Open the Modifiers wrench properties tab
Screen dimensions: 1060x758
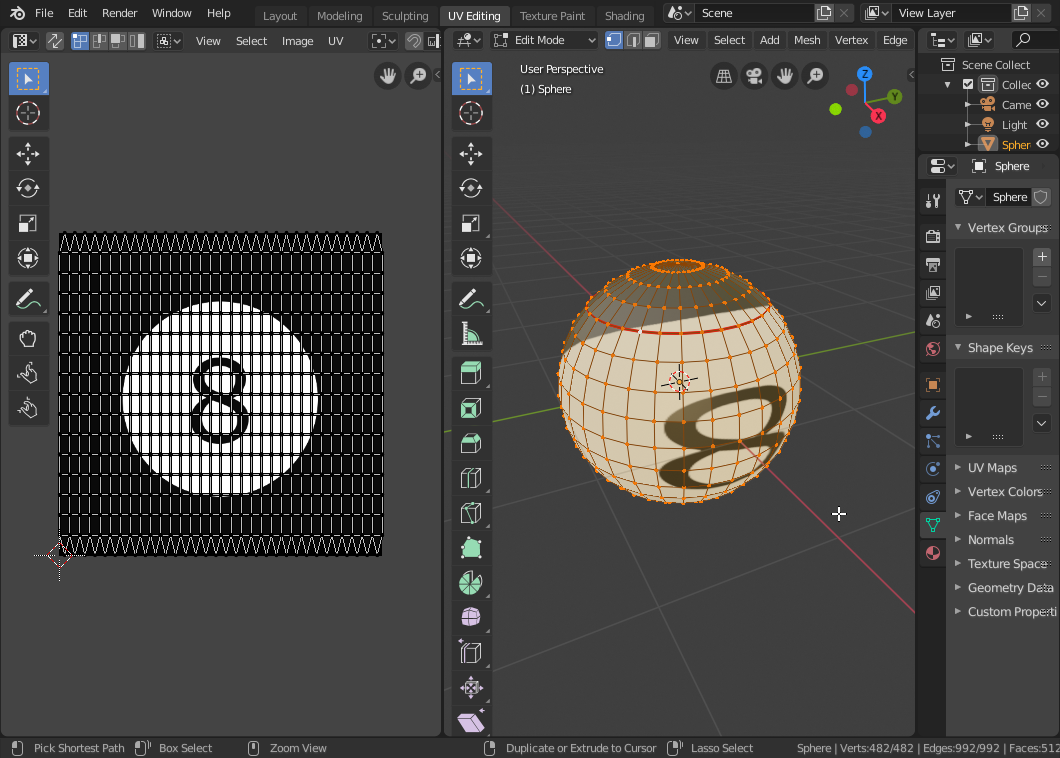[x=933, y=412]
